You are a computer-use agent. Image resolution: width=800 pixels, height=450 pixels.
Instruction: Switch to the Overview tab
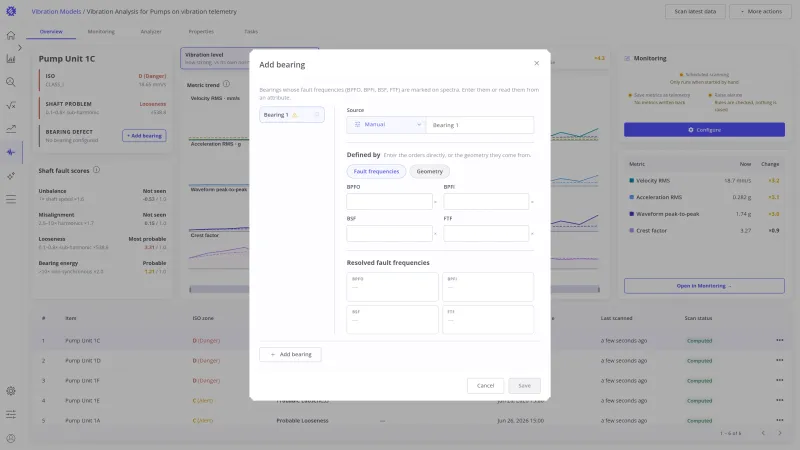click(x=51, y=32)
